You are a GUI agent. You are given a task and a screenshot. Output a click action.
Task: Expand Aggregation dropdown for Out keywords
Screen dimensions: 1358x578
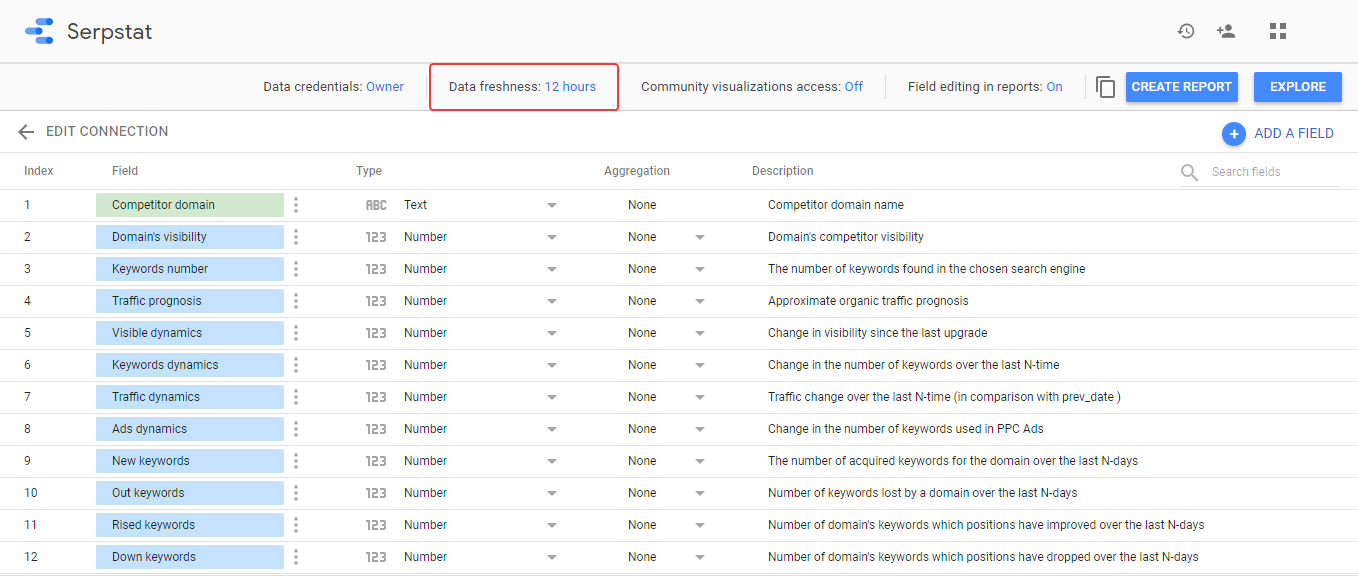click(x=699, y=494)
